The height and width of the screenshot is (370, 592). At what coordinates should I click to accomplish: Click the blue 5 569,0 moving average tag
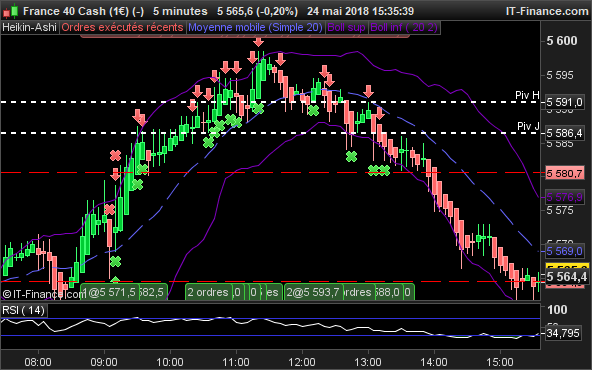click(x=564, y=251)
